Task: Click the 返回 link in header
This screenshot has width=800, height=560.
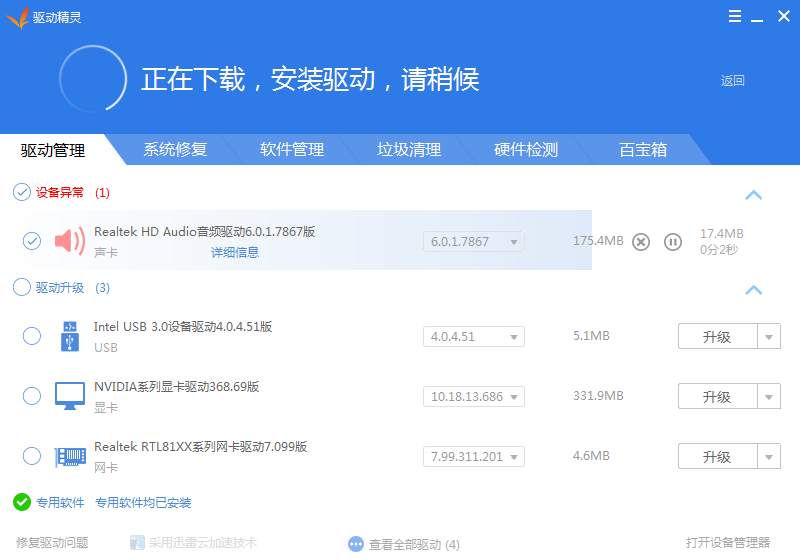Action: click(732, 81)
